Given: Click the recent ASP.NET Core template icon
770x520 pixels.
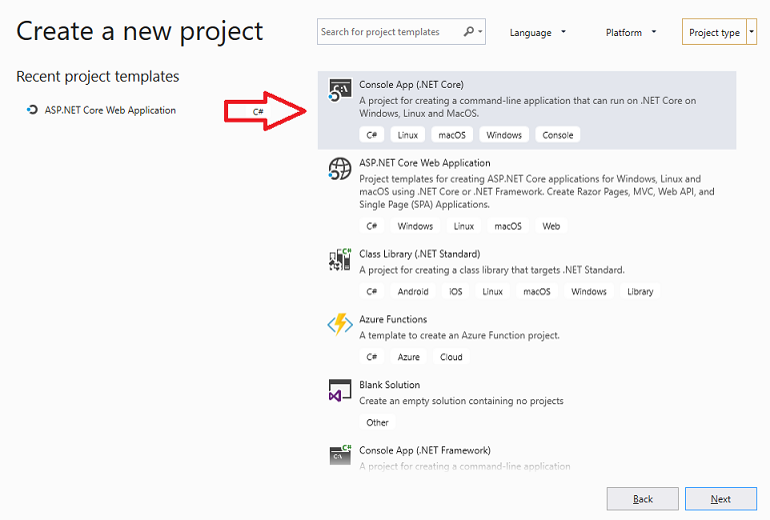Looking at the screenshot, I should 32,110.
